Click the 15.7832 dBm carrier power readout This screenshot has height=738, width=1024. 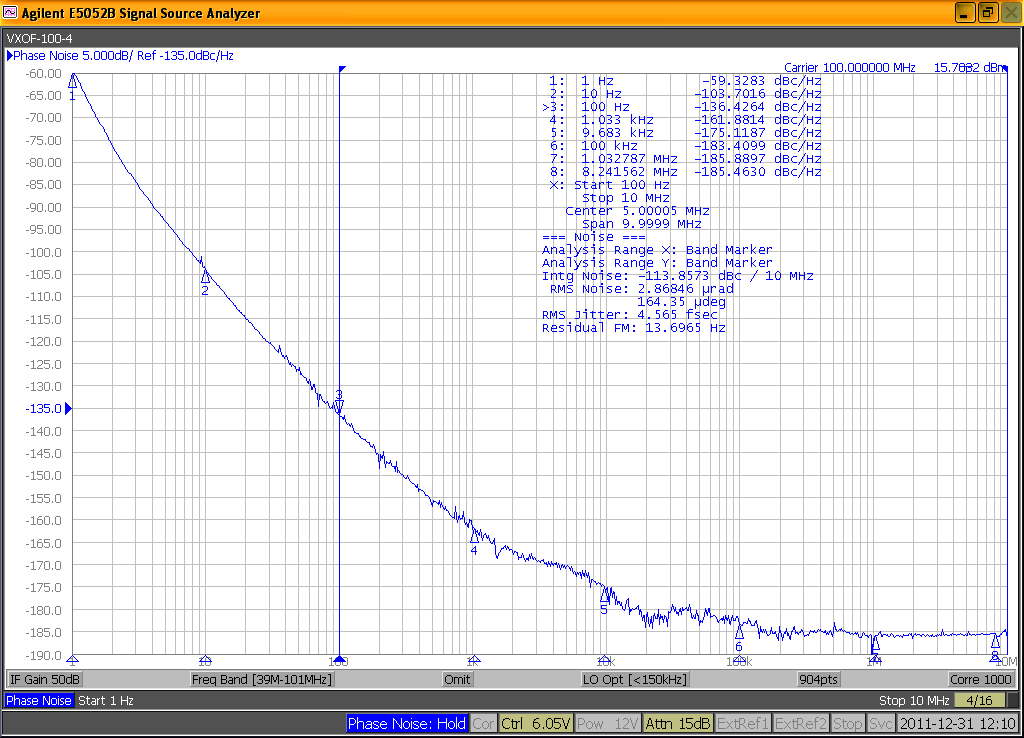pos(970,67)
